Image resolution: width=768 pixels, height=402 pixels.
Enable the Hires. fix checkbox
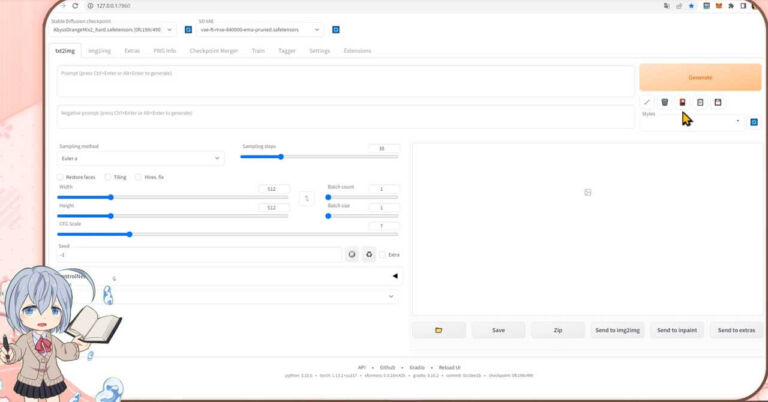coord(138,177)
